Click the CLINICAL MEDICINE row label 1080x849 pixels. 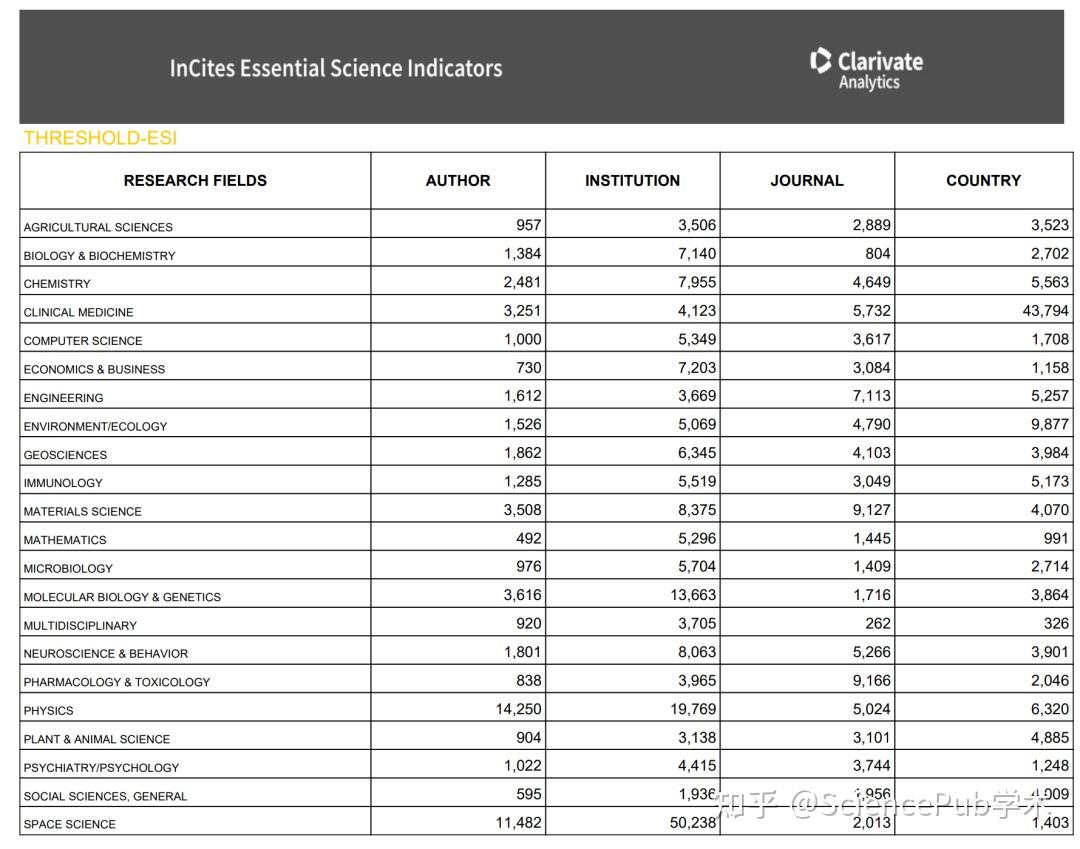[x=78, y=312]
